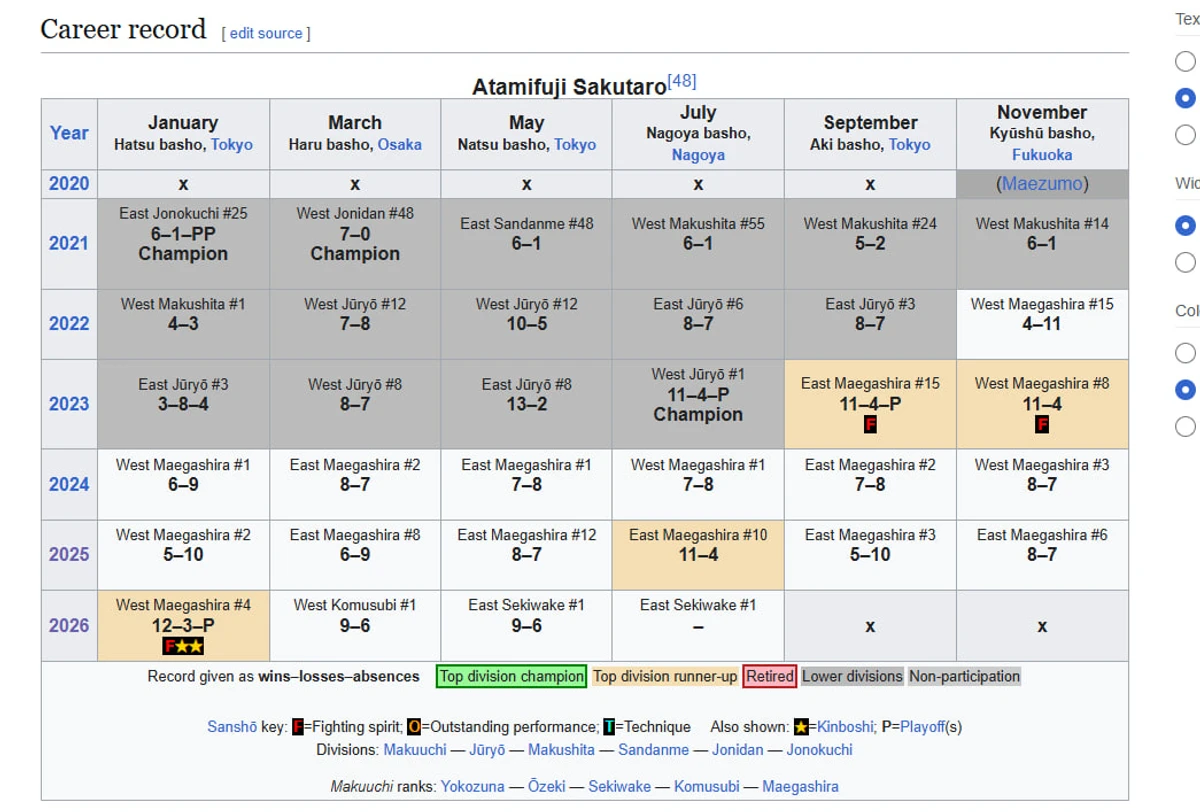The height and width of the screenshot is (812, 1200).
Task: Click Fighting spirit icon in September 2023 cell
Action: tap(870, 425)
